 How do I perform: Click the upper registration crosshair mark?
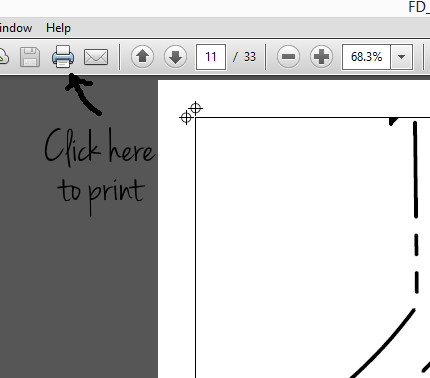(x=196, y=108)
